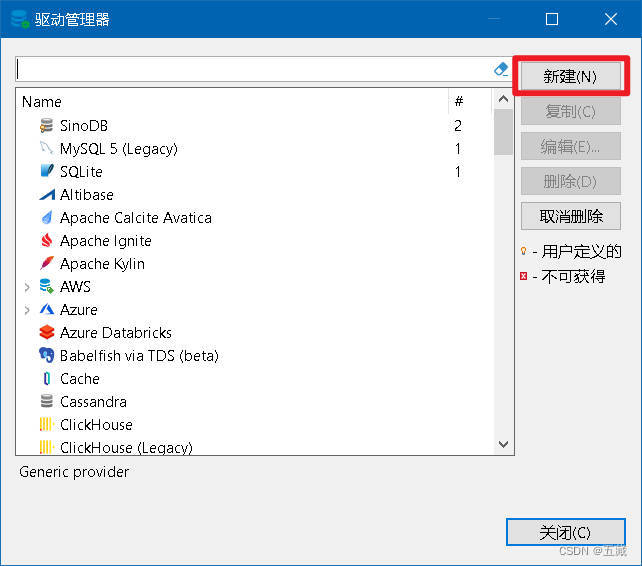Click the scroll up arrow of the list
642x566 pixels.
504,99
